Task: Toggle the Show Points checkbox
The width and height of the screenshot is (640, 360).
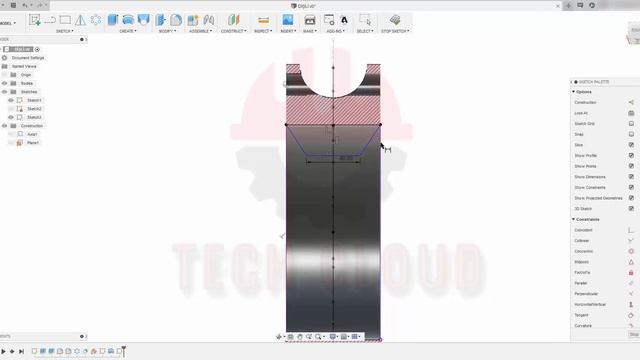Action: click(x=631, y=166)
